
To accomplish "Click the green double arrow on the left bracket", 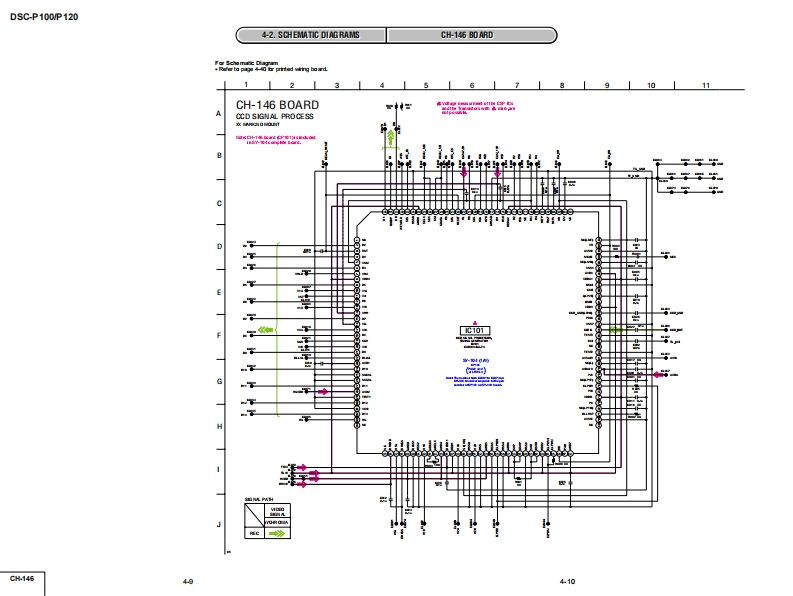I will pos(267,328).
